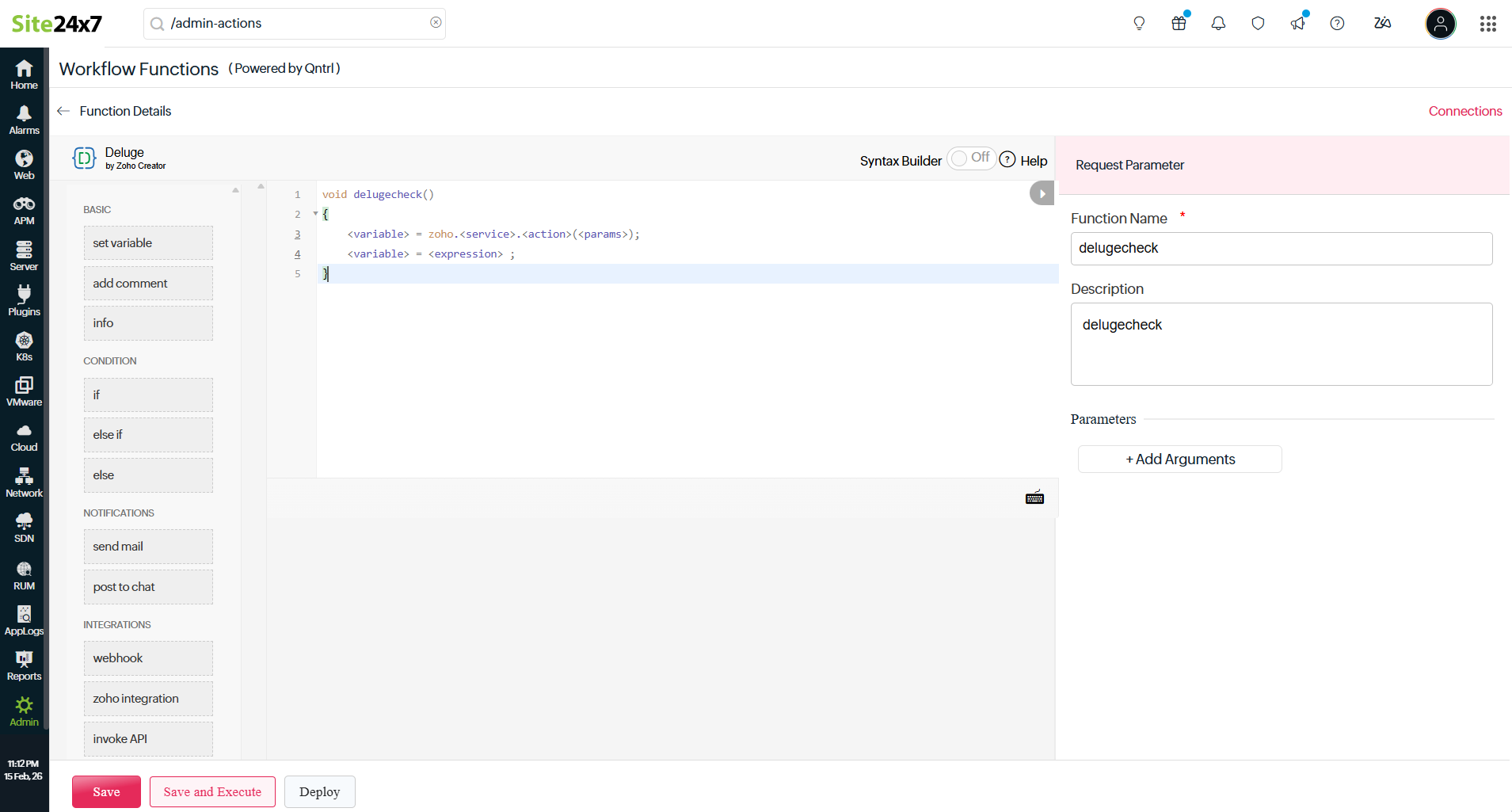Open the Admin menu in sidebar
This screenshot has height=812, width=1512.
(x=24, y=711)
